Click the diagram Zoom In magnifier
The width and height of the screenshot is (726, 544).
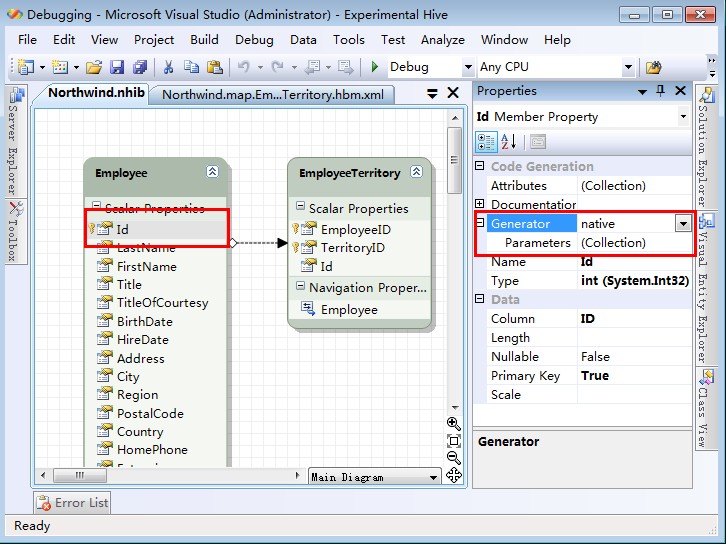pyautogui.click(x=453, y=424)
